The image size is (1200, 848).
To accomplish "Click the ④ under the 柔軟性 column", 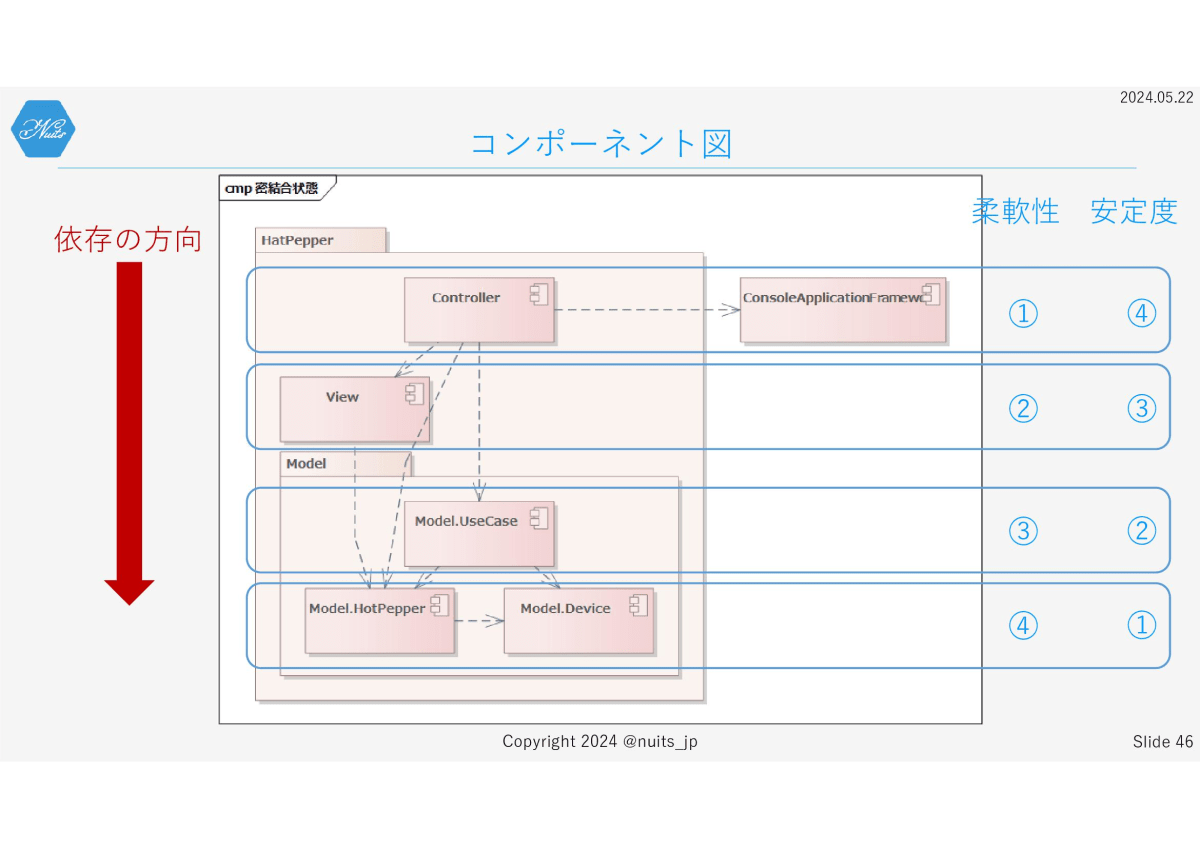I will (1022, 626).
